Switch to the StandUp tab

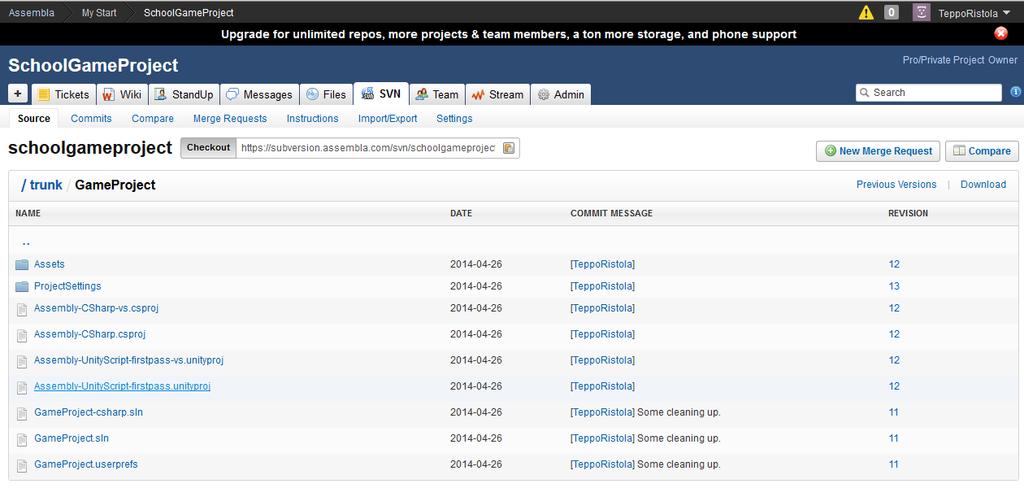184,94
